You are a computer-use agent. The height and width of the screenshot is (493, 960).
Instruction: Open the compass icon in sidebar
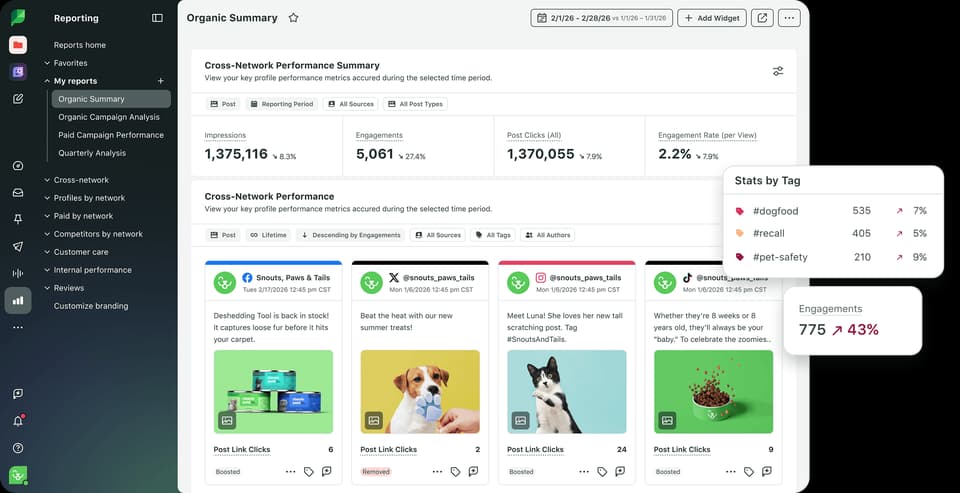click(18, 166)
